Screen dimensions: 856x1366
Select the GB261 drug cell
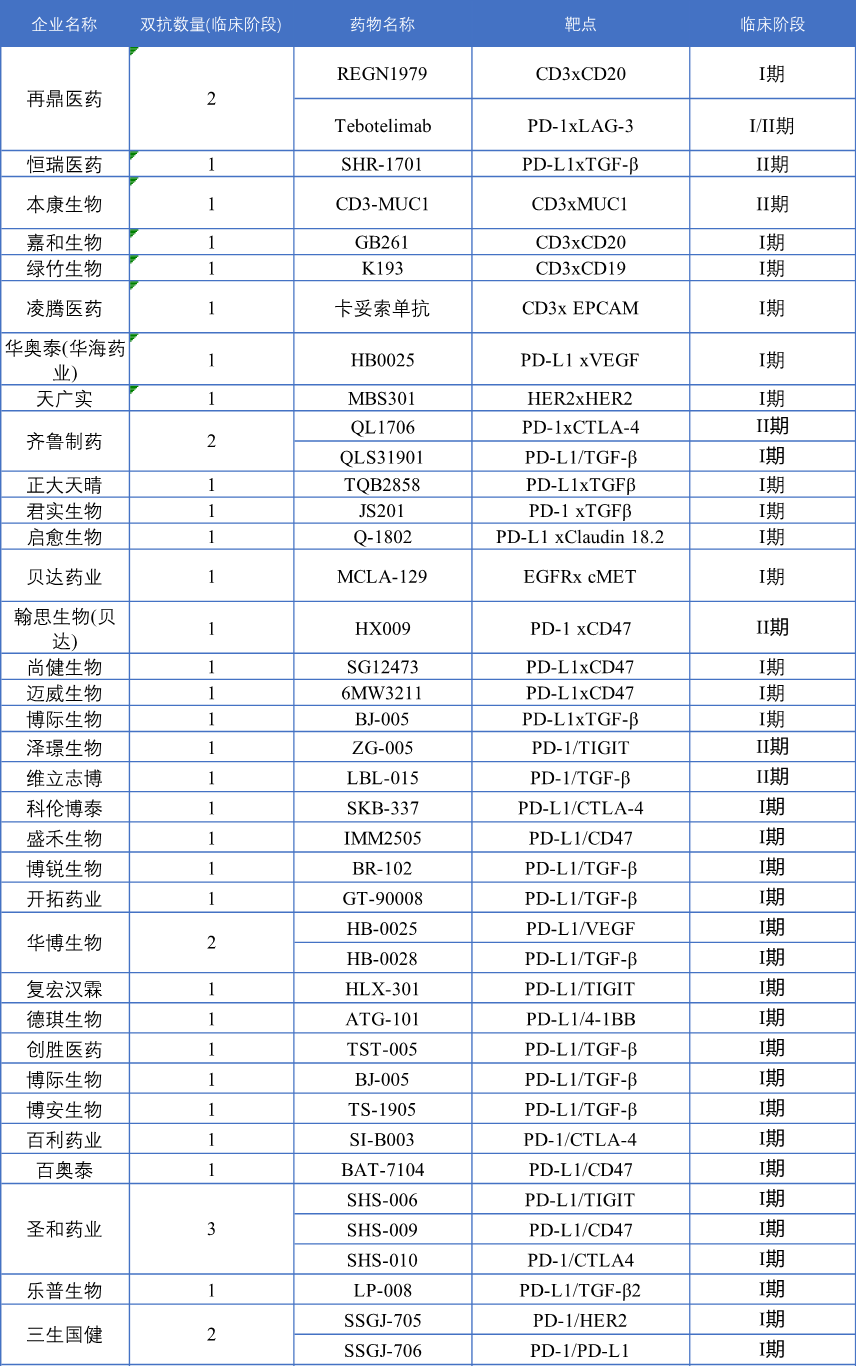383,242
